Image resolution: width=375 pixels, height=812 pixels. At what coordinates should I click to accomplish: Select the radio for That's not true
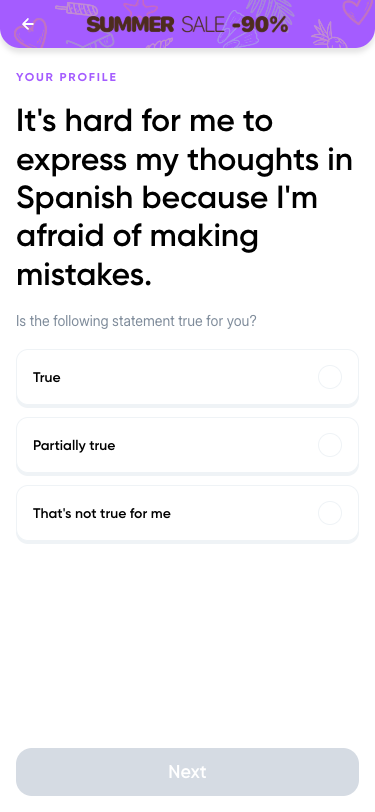330,513
